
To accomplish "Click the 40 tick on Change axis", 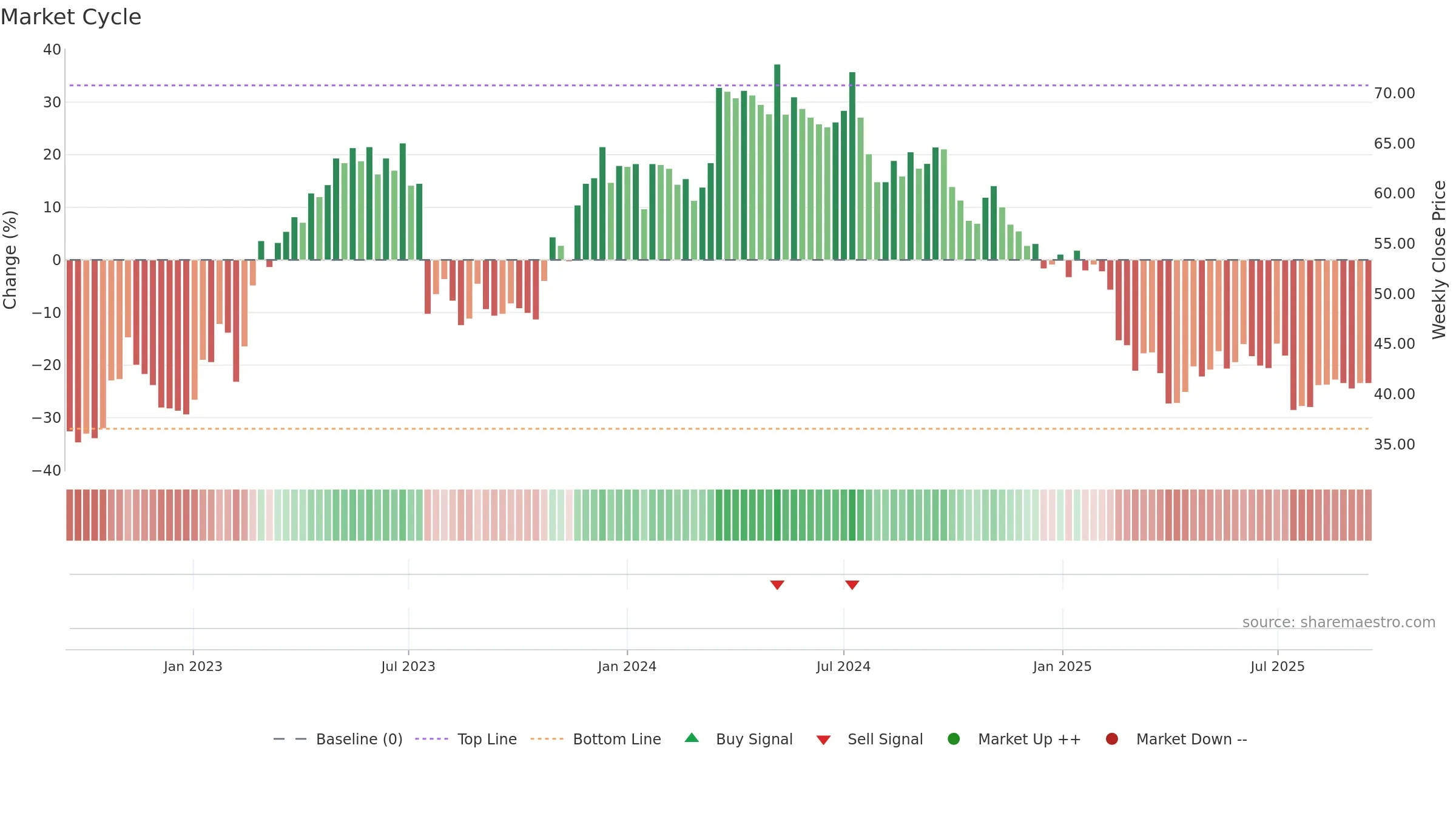I will [x=52, y=50].
